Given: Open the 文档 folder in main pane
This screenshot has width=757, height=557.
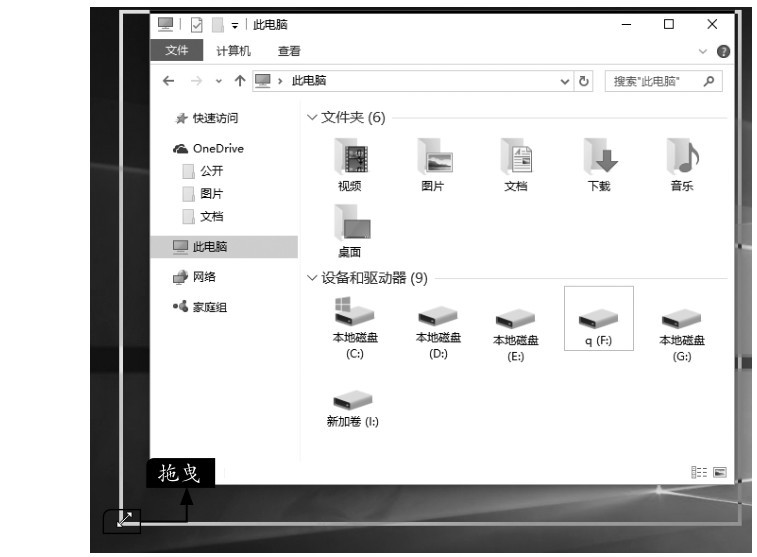Looking at the screenshot, I should pos(516,166).
